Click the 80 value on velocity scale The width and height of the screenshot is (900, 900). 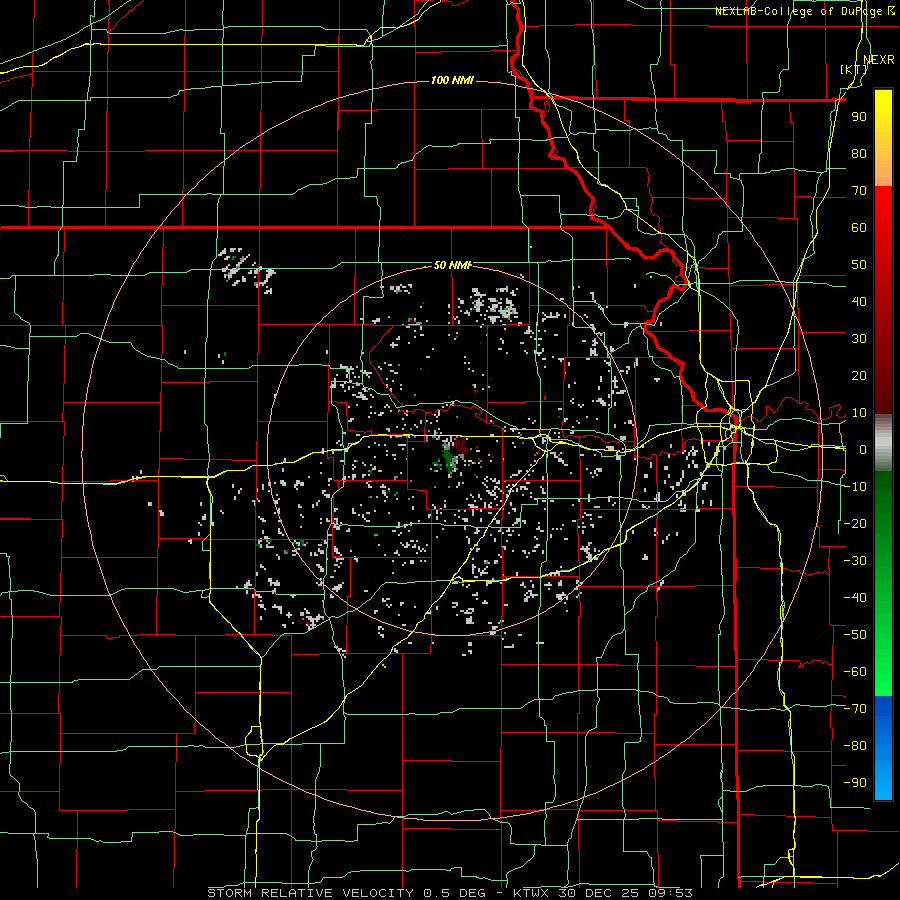[x=859, y=154]
